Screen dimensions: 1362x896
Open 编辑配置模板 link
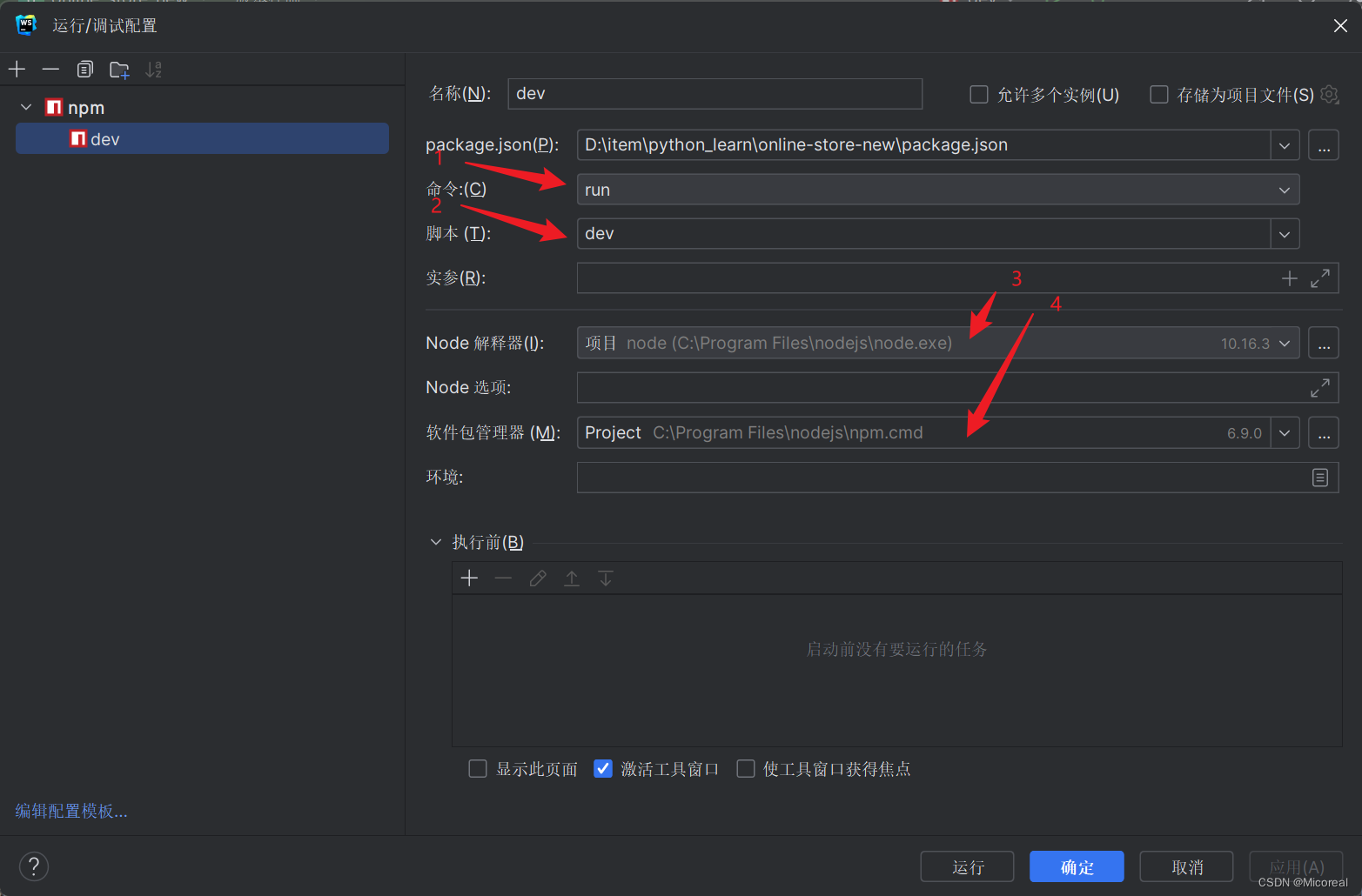(71, 811)
